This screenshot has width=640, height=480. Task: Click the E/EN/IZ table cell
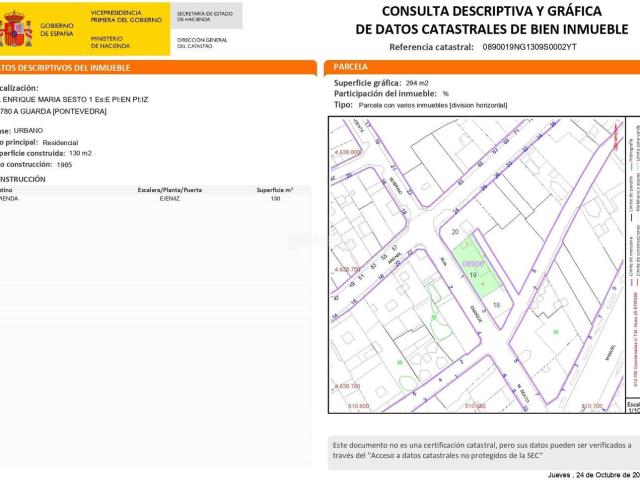coord(169,199)
